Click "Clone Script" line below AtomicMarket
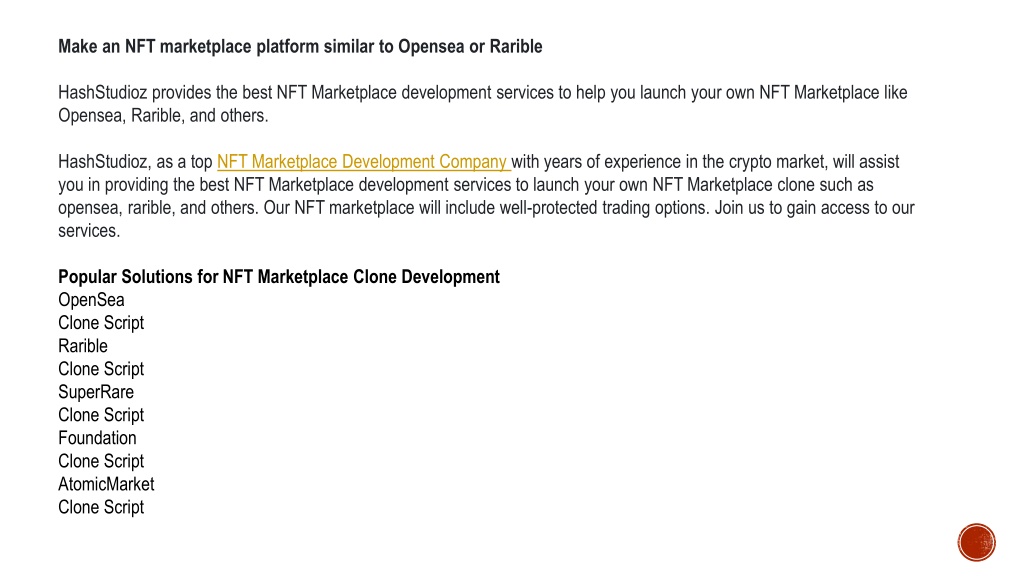Viewport: 1024px width, 576px height. pyautogui.click(x=101, y=507)
